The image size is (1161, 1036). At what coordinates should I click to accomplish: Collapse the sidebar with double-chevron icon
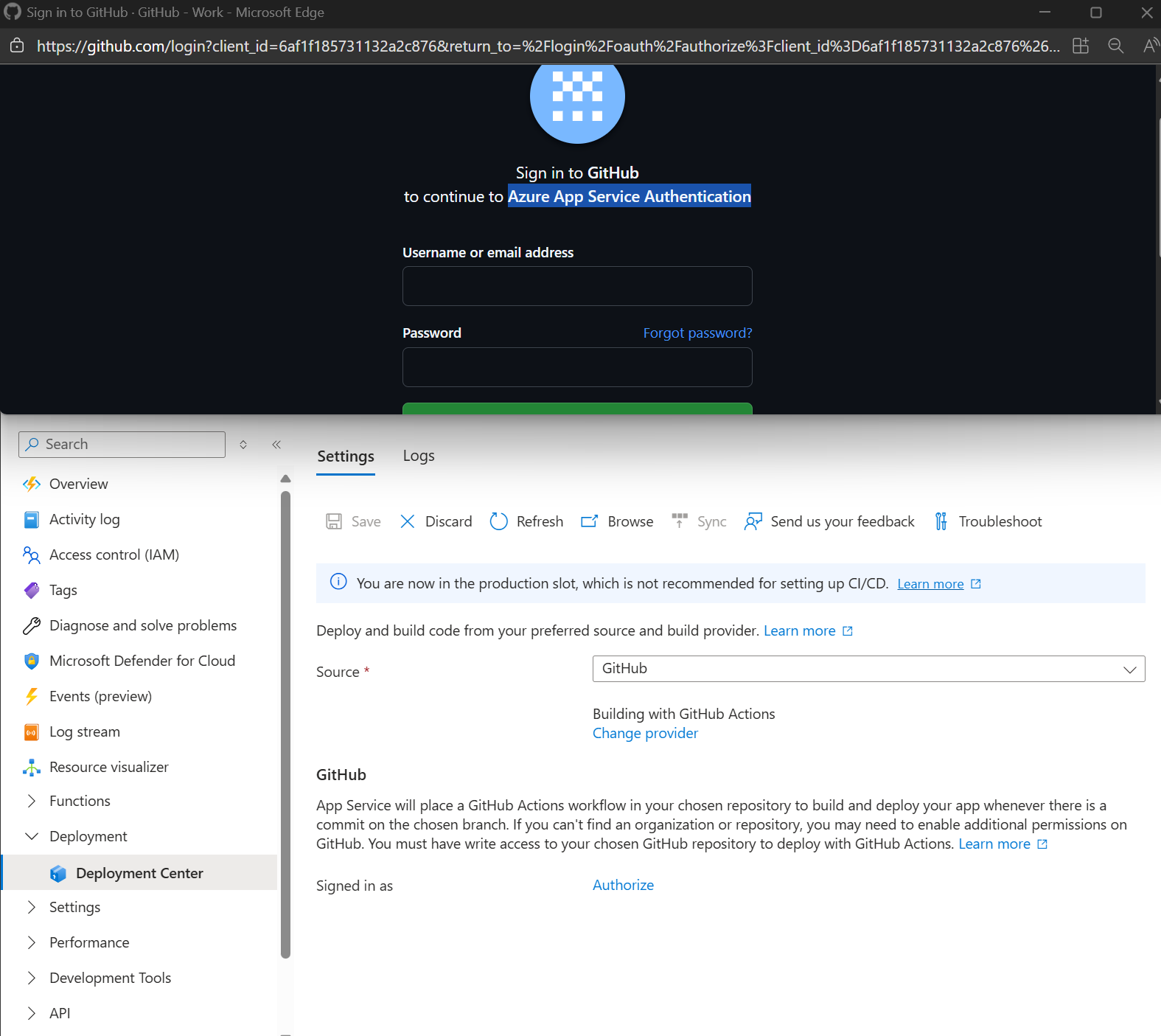coord(276,445)
